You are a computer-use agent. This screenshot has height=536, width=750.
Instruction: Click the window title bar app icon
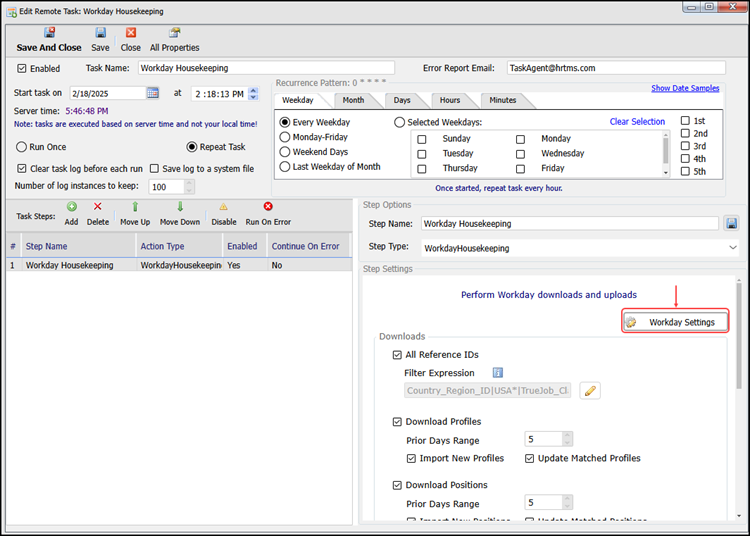pos(11,11)
